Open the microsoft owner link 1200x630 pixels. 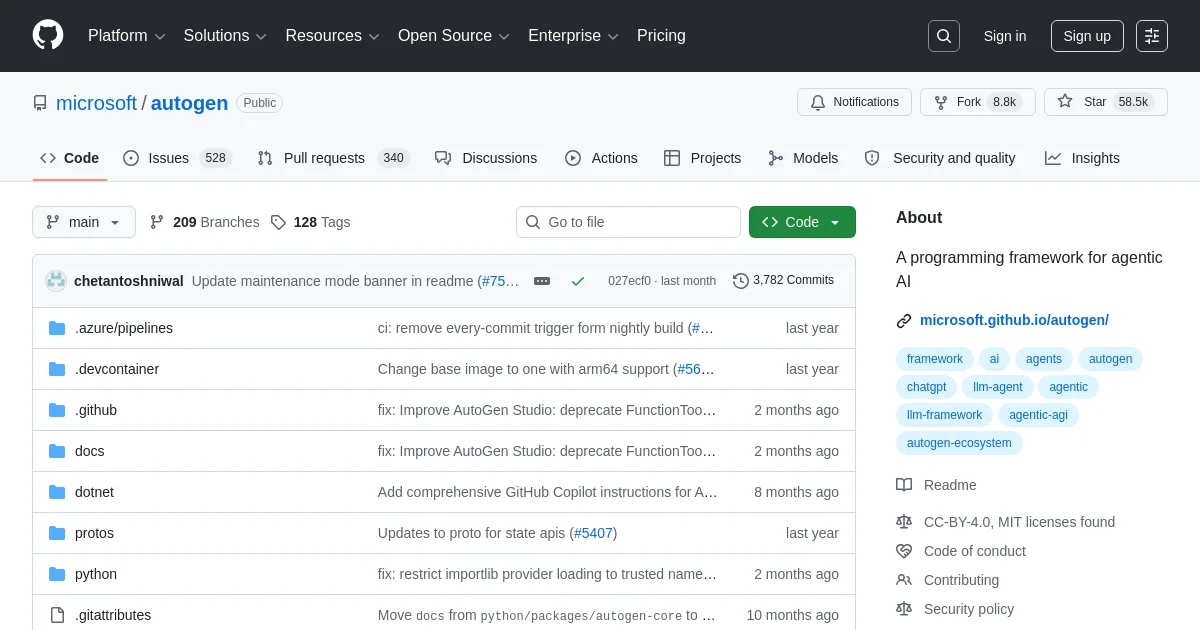[x=96, y=103]
